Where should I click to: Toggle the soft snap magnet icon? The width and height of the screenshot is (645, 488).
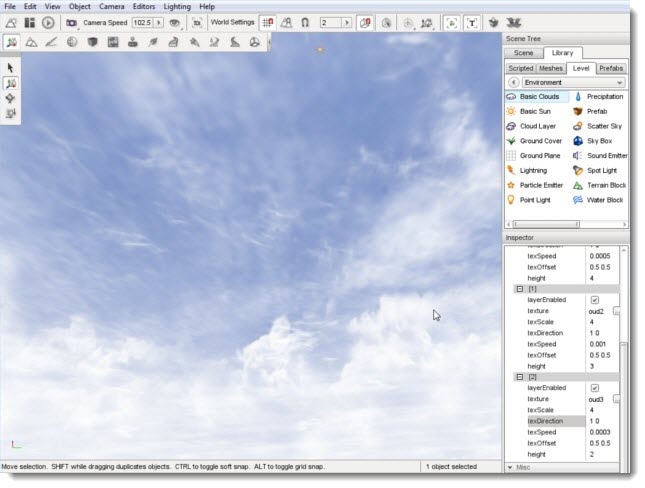coord(305,23)
